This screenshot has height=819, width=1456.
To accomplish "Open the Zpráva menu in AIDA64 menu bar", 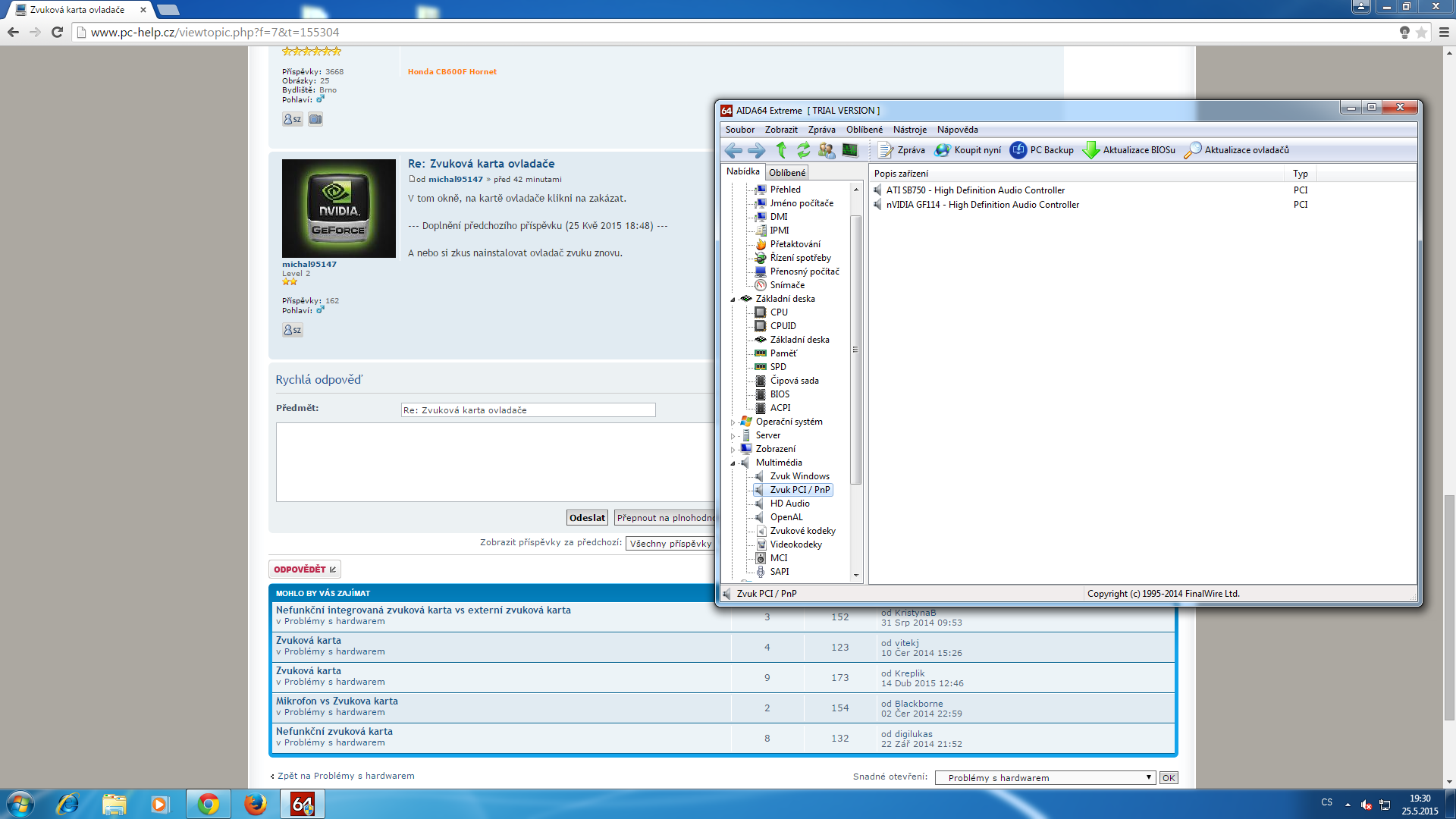I will click(x=821, y=130).
